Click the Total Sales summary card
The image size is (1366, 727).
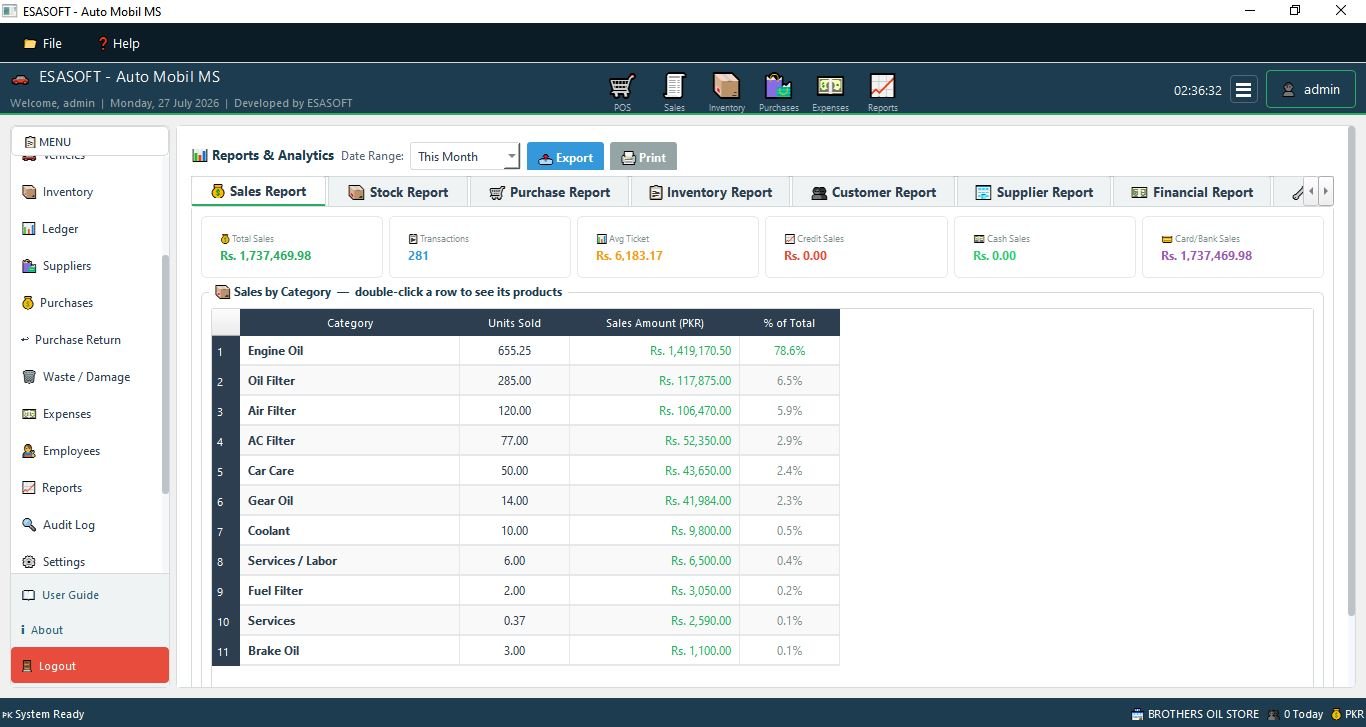[292, 247]
